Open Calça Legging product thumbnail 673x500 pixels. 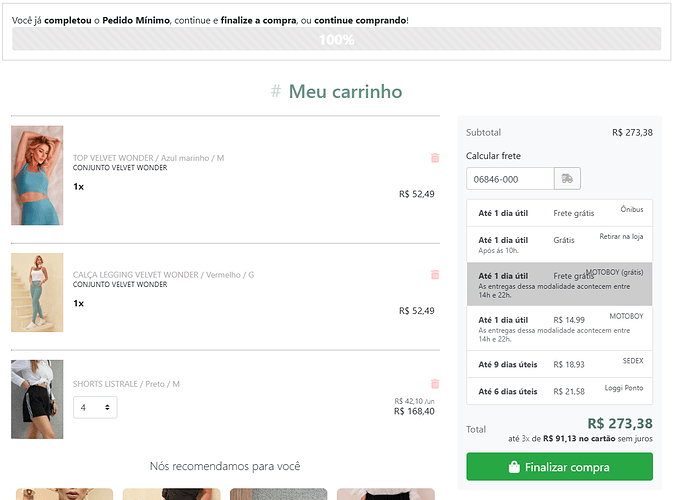point(37,292)
